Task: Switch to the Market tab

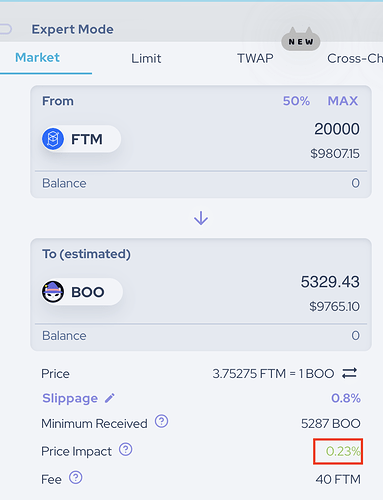Action: point(37,57)
